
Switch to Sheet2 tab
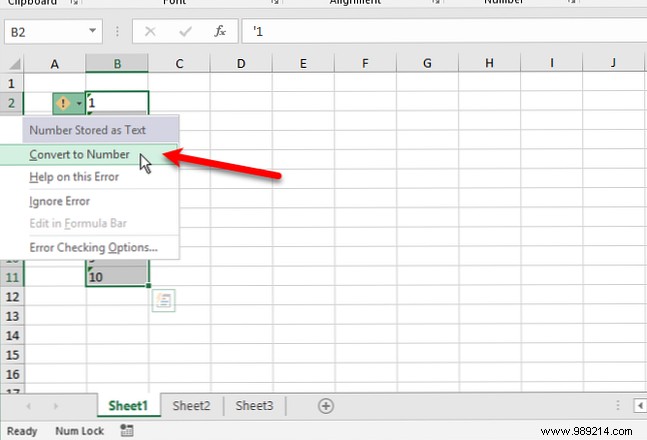click(x=191, y=406)
